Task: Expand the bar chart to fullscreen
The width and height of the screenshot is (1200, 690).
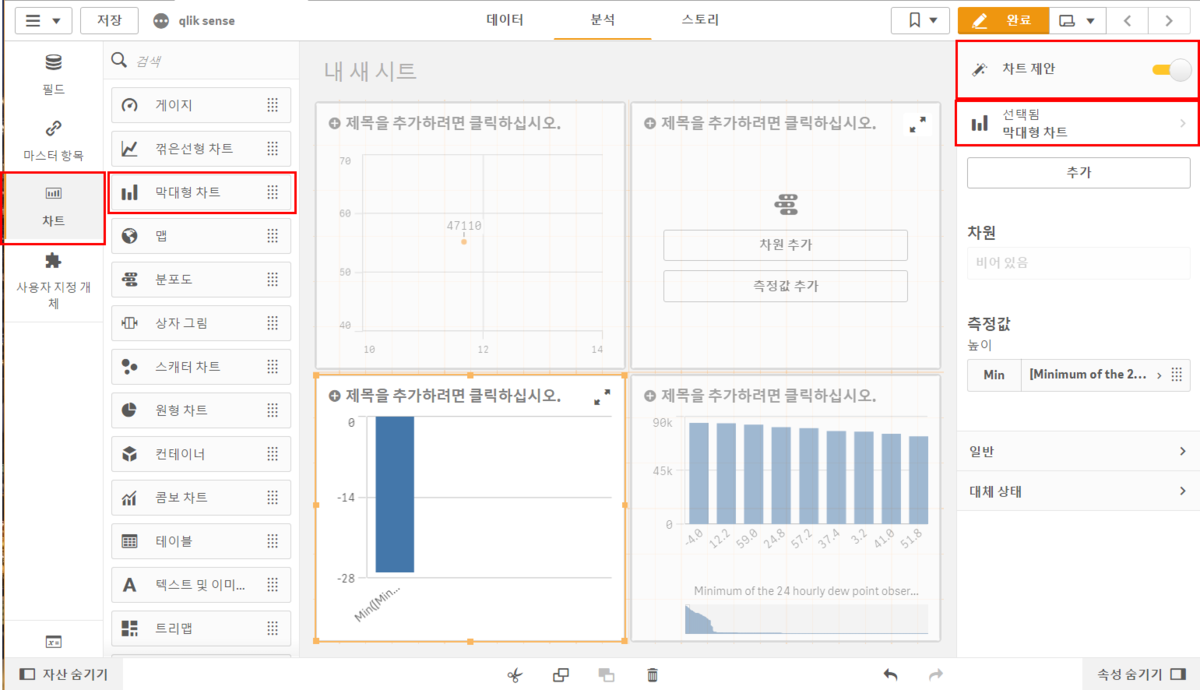Action: coord(602,398)
